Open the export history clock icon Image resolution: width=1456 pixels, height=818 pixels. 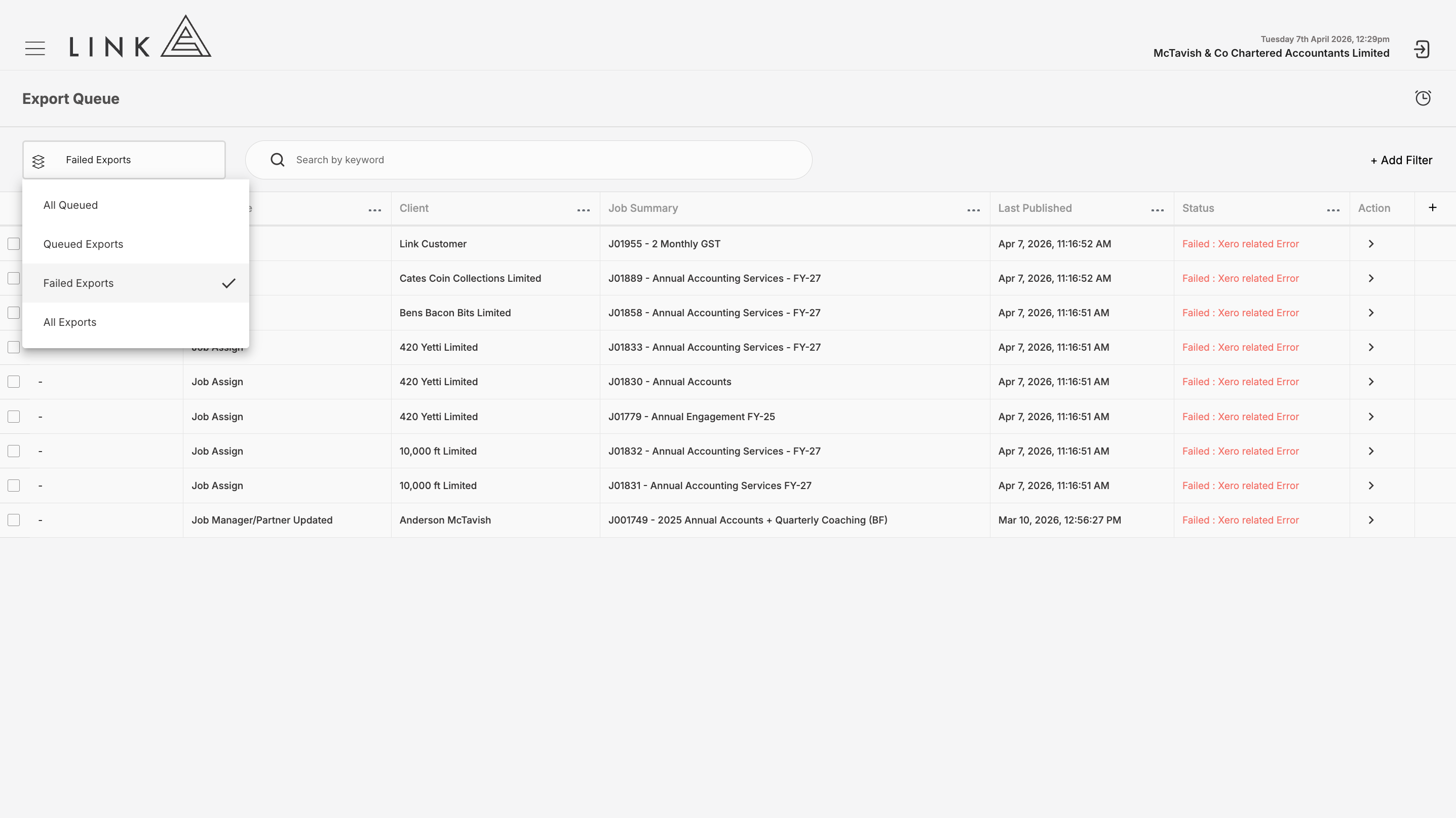point(1423,98)
